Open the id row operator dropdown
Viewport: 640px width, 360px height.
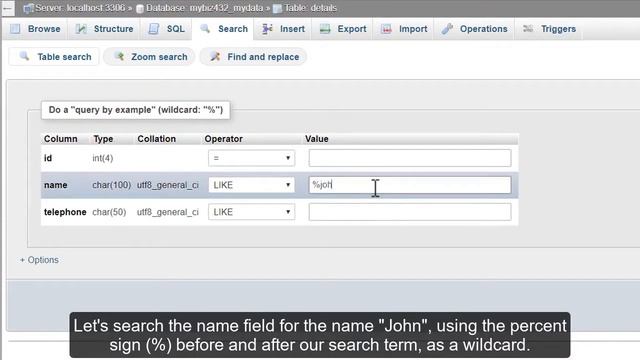(251, 158)
